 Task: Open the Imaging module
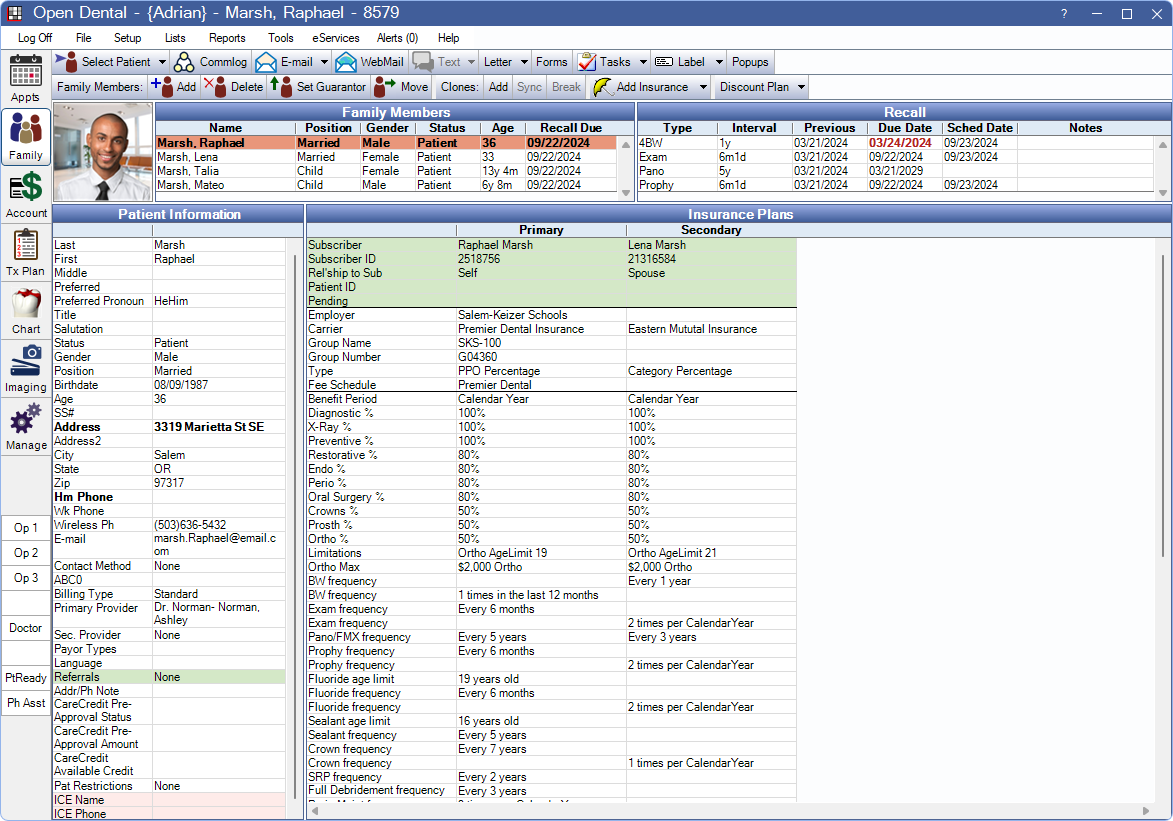click(26, 369)
